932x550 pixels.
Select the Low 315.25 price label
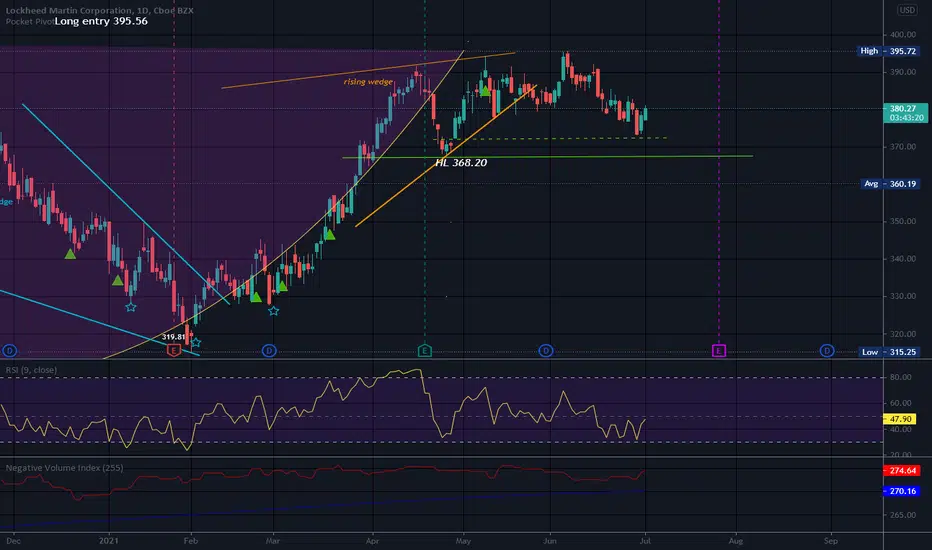[889, 352]
